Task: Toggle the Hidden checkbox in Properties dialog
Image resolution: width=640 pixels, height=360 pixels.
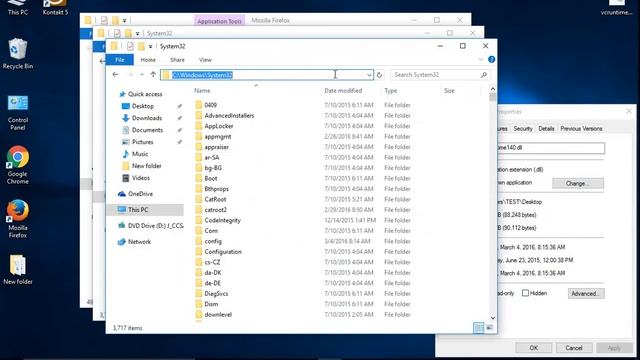Action: coord(525,293)
